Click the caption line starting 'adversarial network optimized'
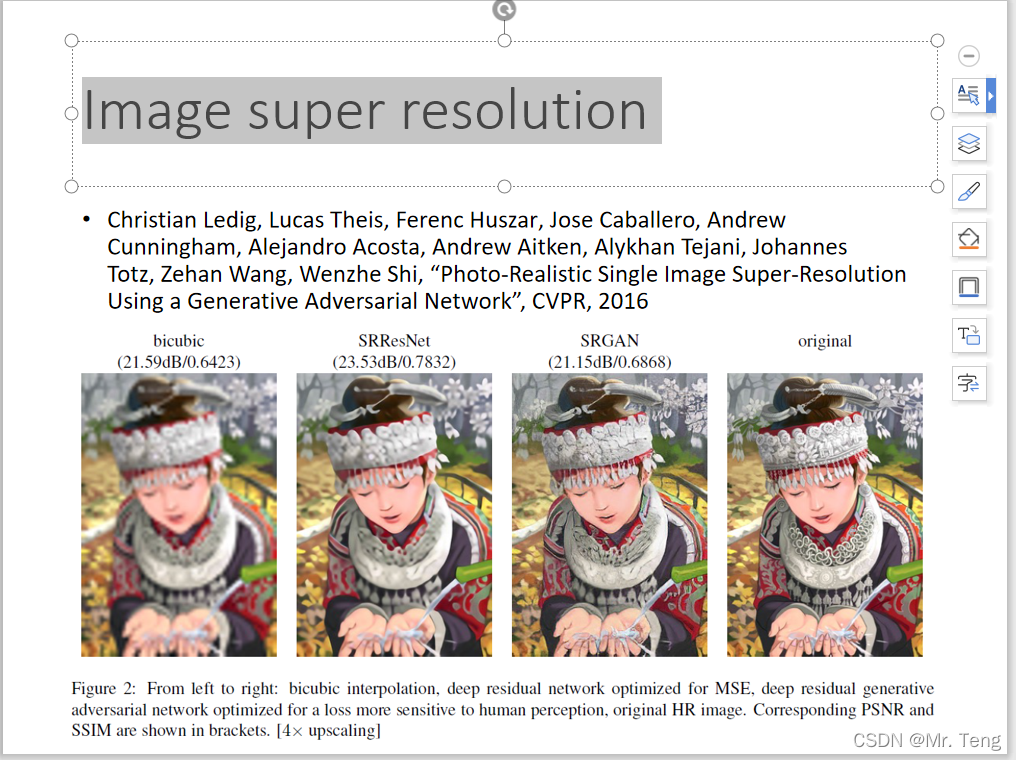Screen dimensions: 1016x760 pos(502,709)
